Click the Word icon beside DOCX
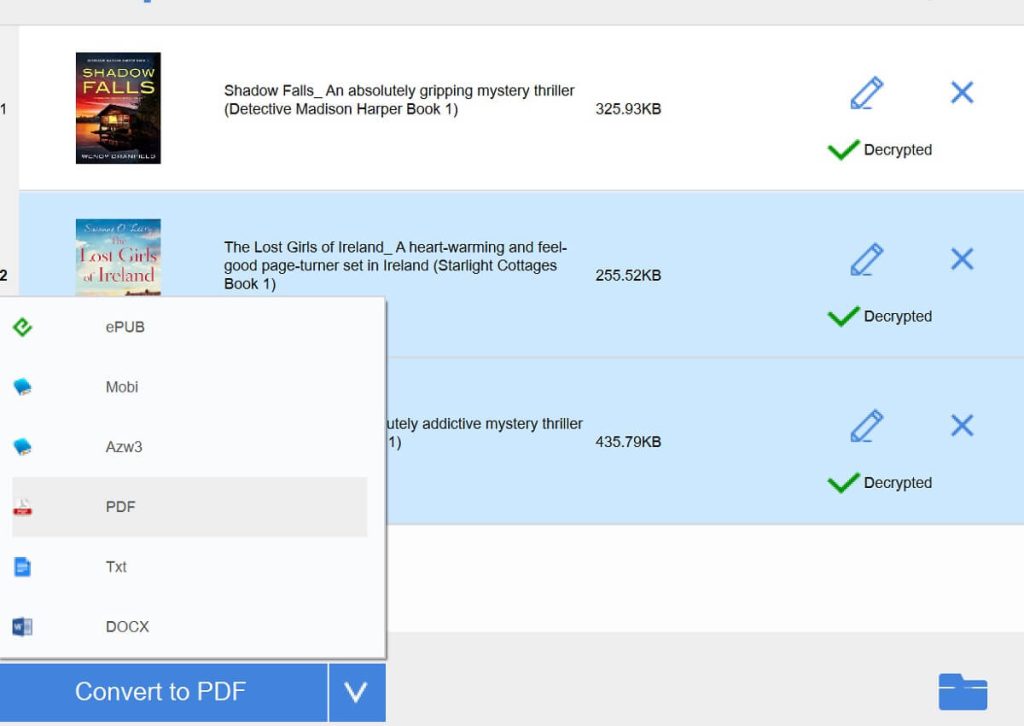Image resolution: width=1024 pixels, height=726 pixels. (x=22, y=627)
